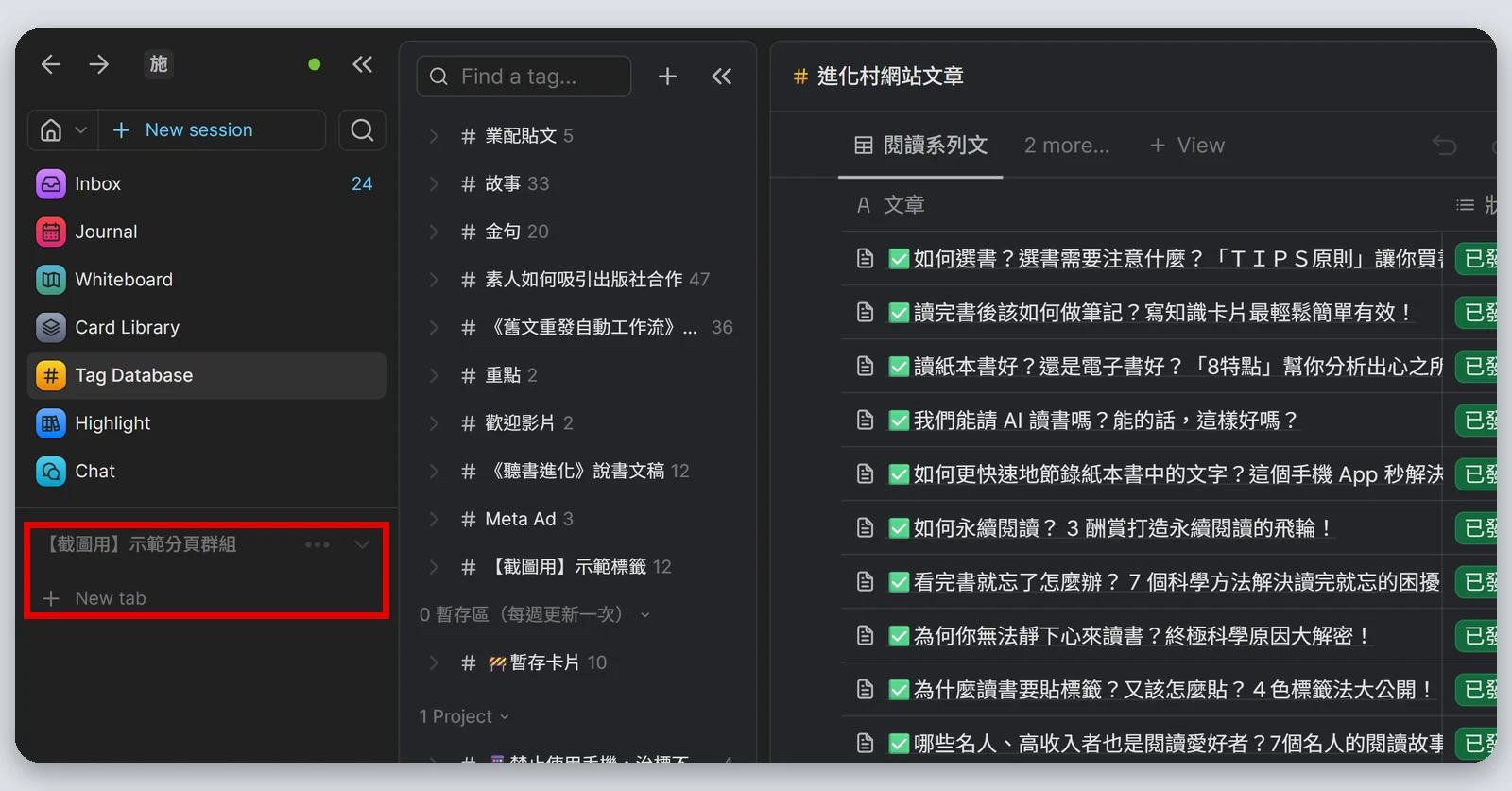Screen dimensions: 1512x791
Task: Expand the Meta Ad tag
Action: (x=434, y=519)
